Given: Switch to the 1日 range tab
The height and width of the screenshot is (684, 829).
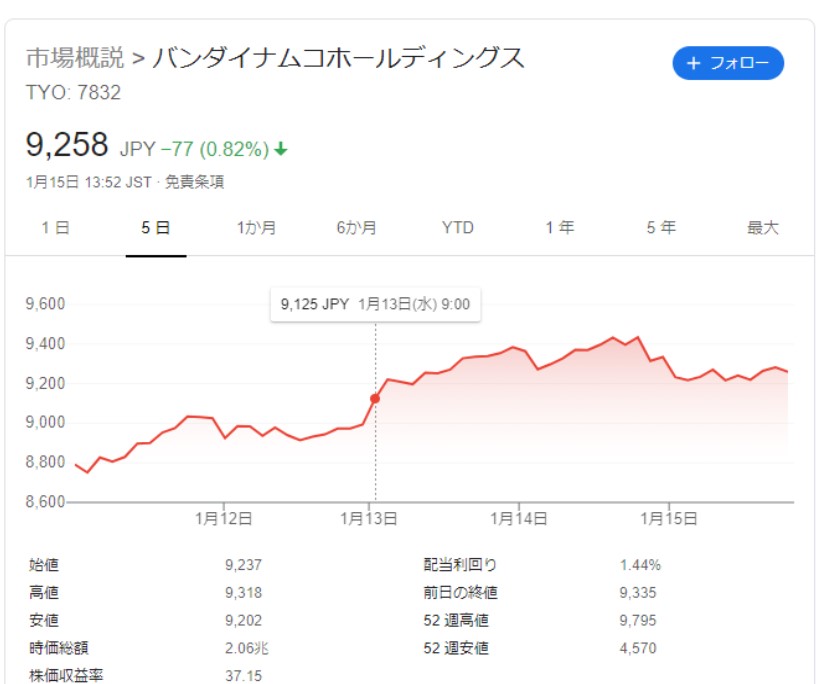Looking at the screenshot, I should click(55, 228).
